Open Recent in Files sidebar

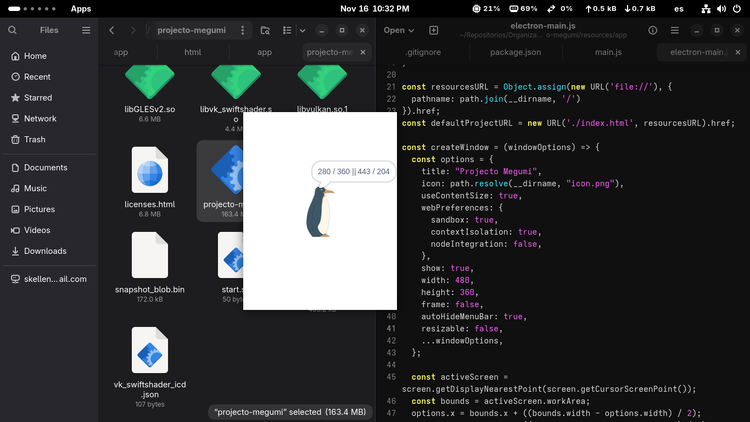[49, 77]
